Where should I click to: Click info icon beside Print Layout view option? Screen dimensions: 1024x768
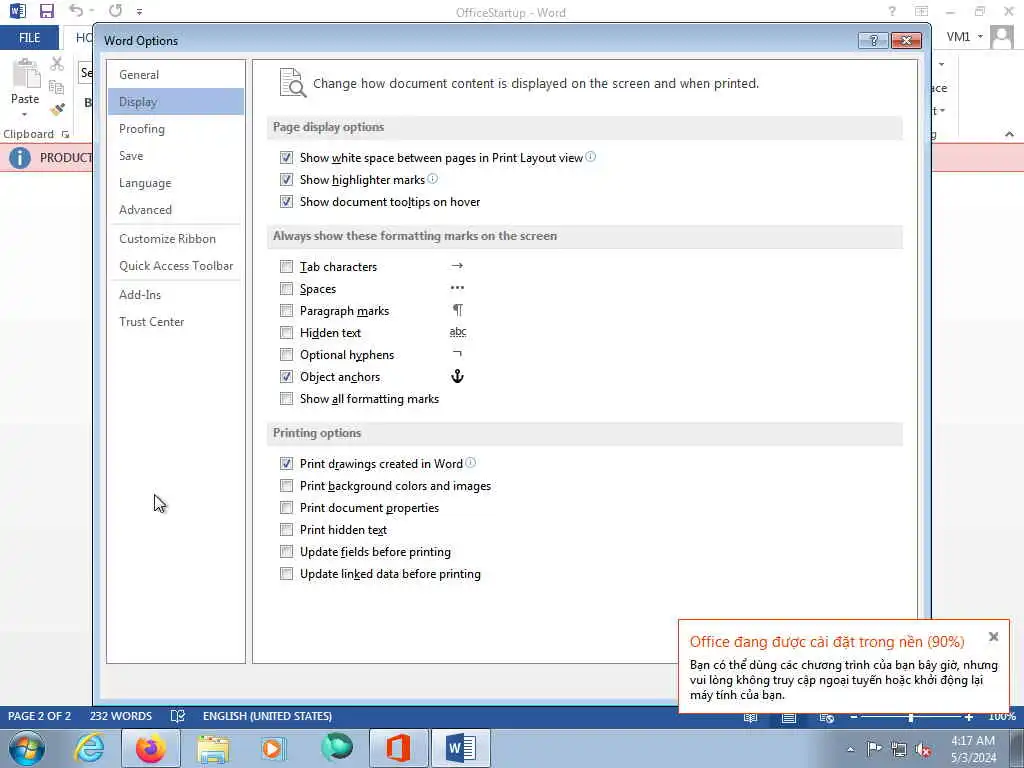point(590,156)
